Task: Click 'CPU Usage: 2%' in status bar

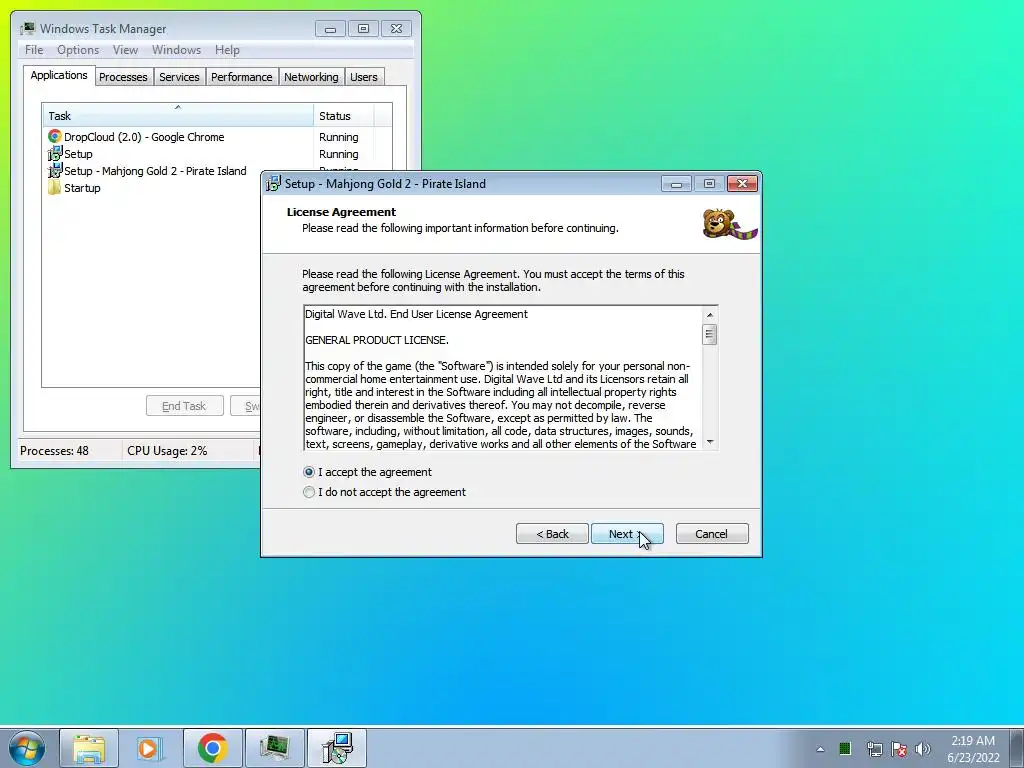Action: tap(167, 451)
